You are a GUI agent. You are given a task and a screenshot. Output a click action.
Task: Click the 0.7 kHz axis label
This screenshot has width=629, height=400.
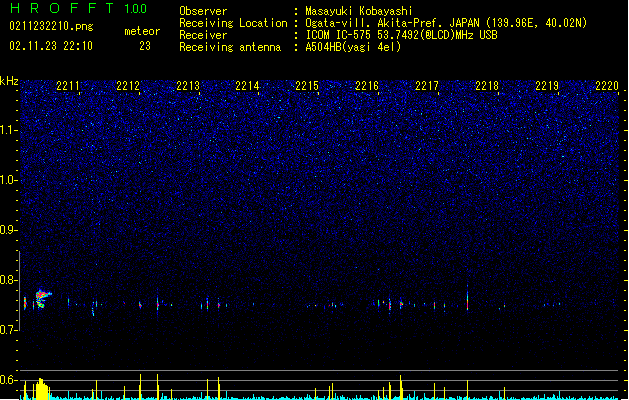[x=8, y=330]
